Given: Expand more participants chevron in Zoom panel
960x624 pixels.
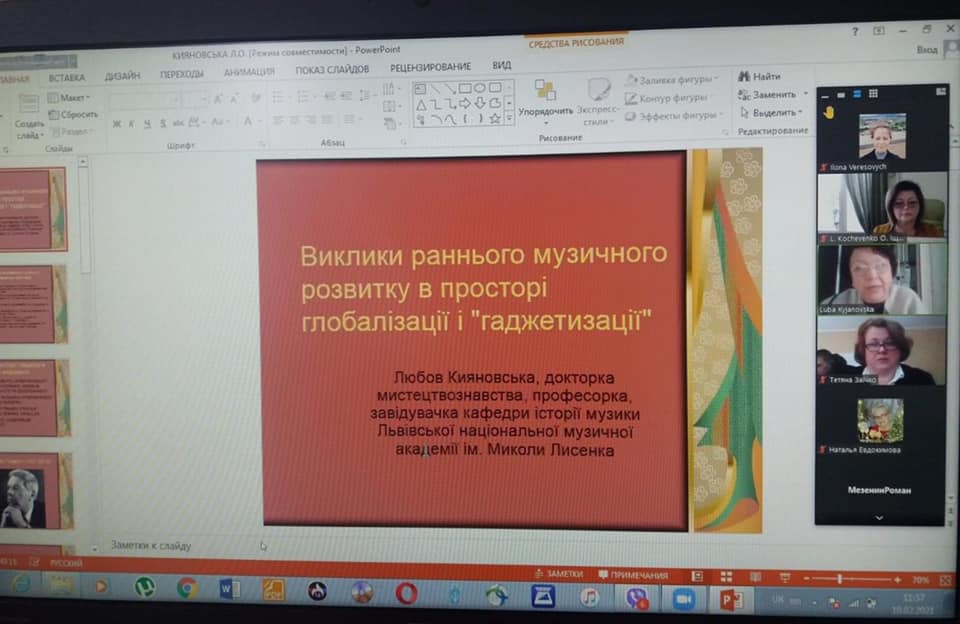Looking at the screenshot, I should pyautogui.click(x=879, y=518).
